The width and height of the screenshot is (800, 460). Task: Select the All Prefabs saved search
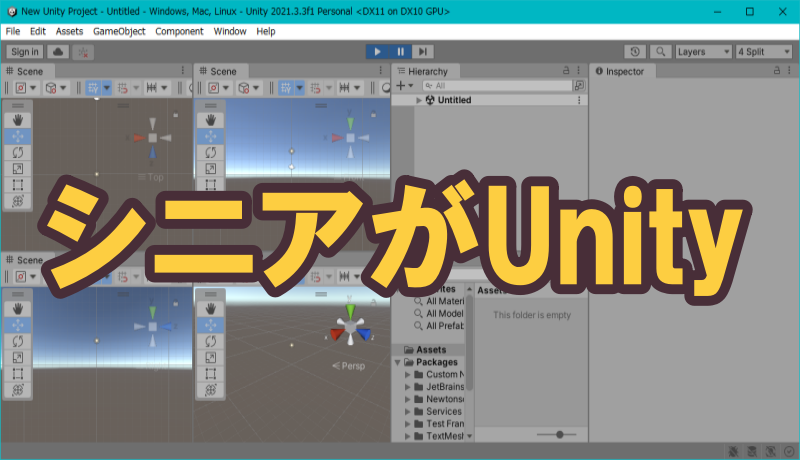[x=439, y=326]
